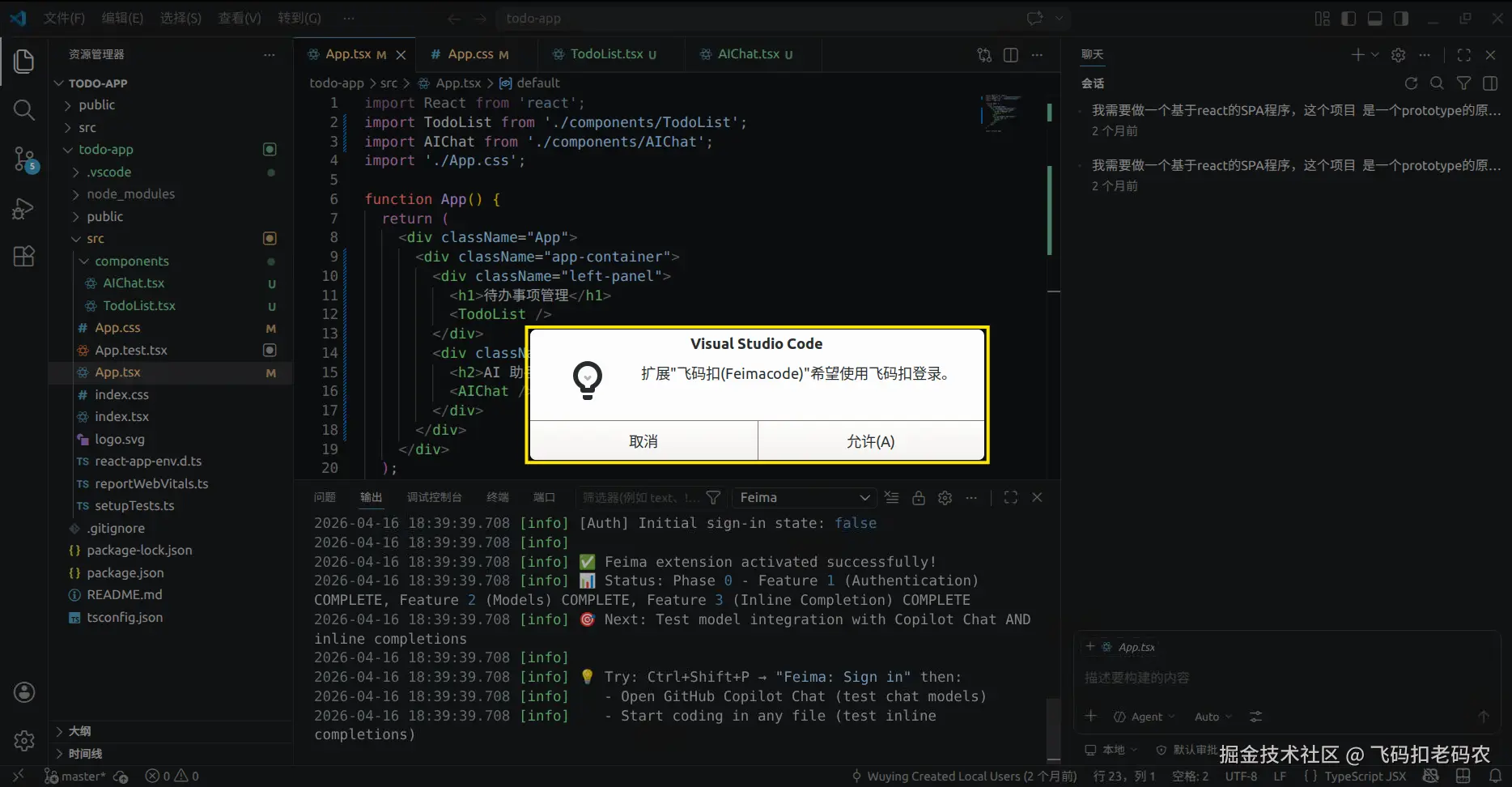This screenshot has width=1512, height=787.
Task: Refresh the chat sessions list
Action: (x=1411, y=83)
